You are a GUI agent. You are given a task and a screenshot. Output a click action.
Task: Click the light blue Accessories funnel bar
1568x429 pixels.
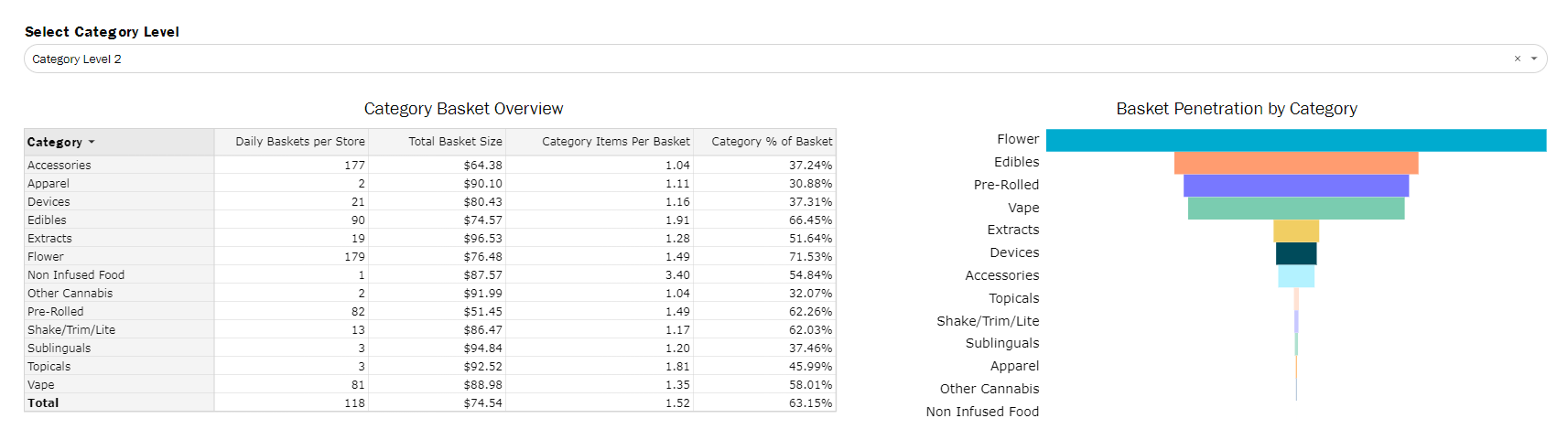coord(1295,276)
